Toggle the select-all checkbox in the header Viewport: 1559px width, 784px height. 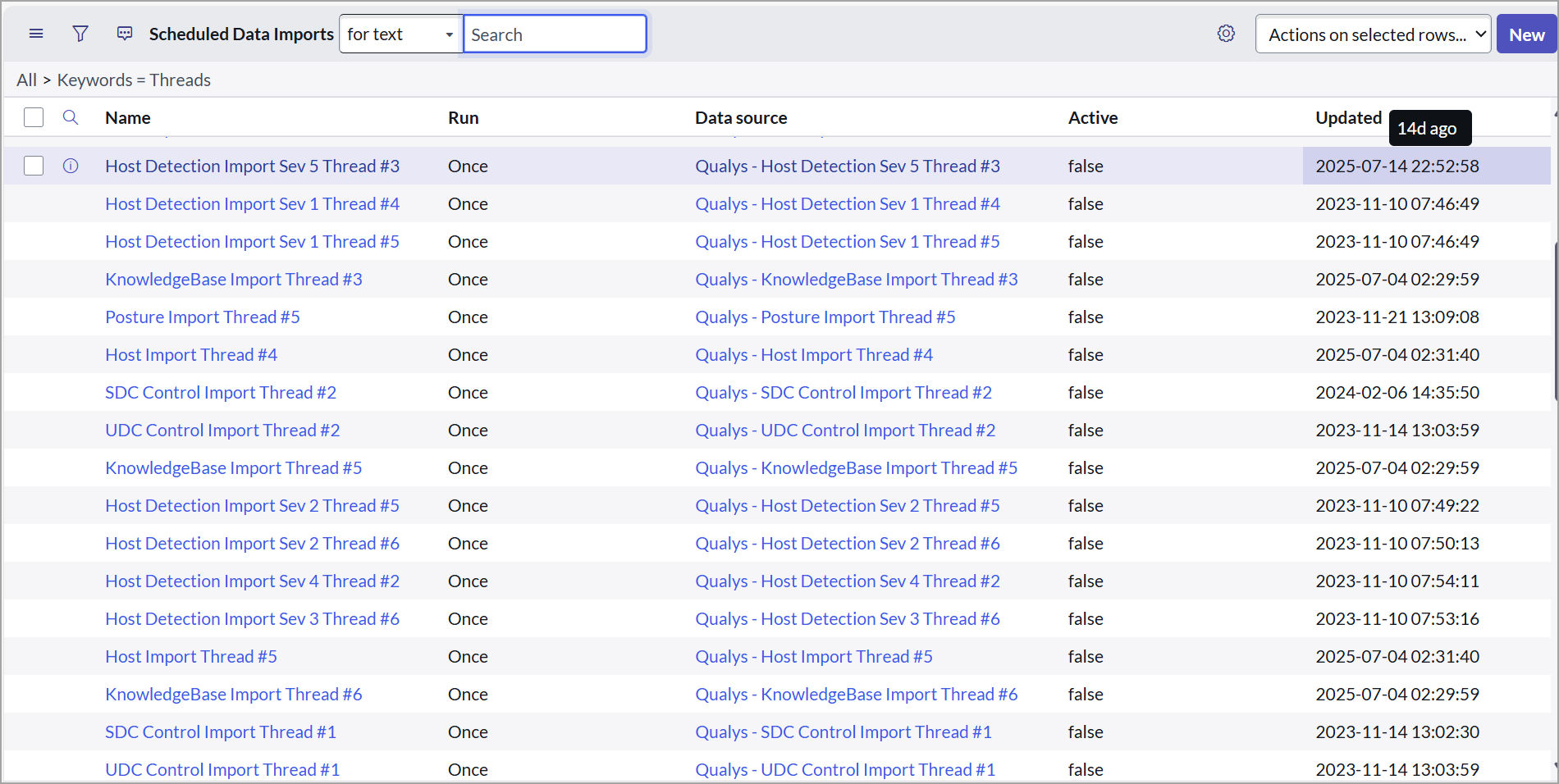(x=34, y=117)
